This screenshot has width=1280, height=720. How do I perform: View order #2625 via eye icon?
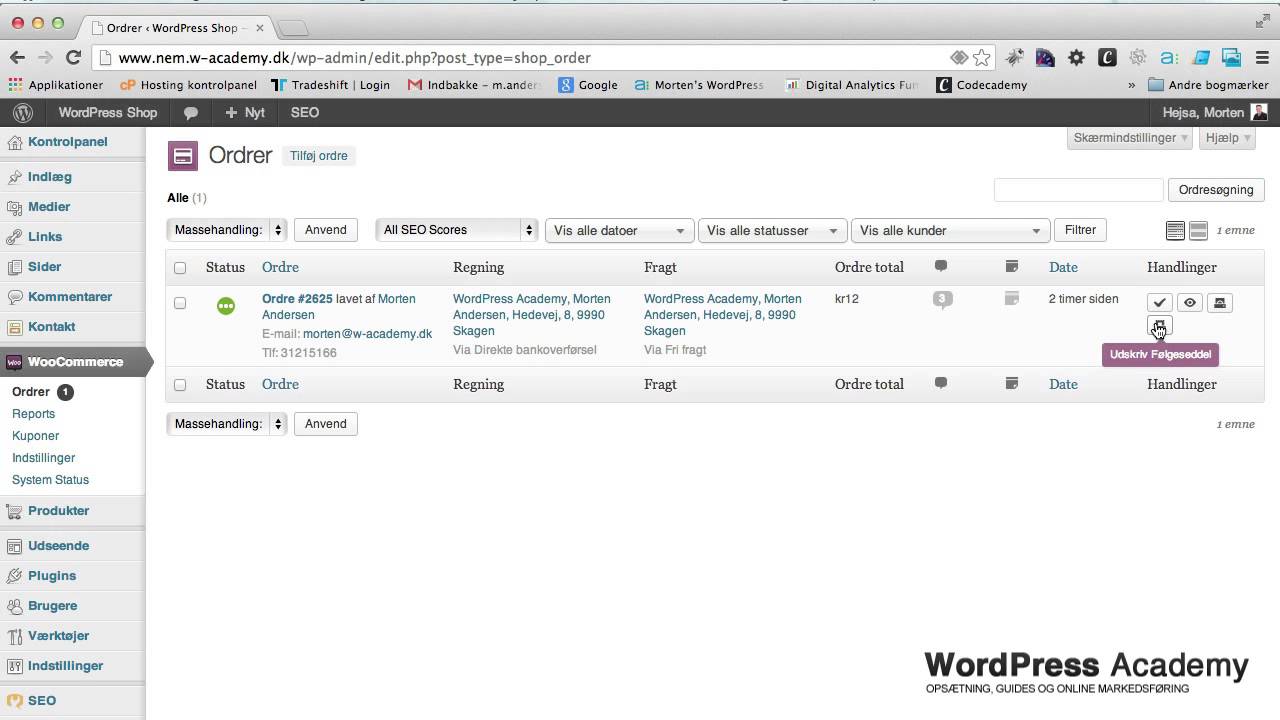click(x=1190, y=303)
